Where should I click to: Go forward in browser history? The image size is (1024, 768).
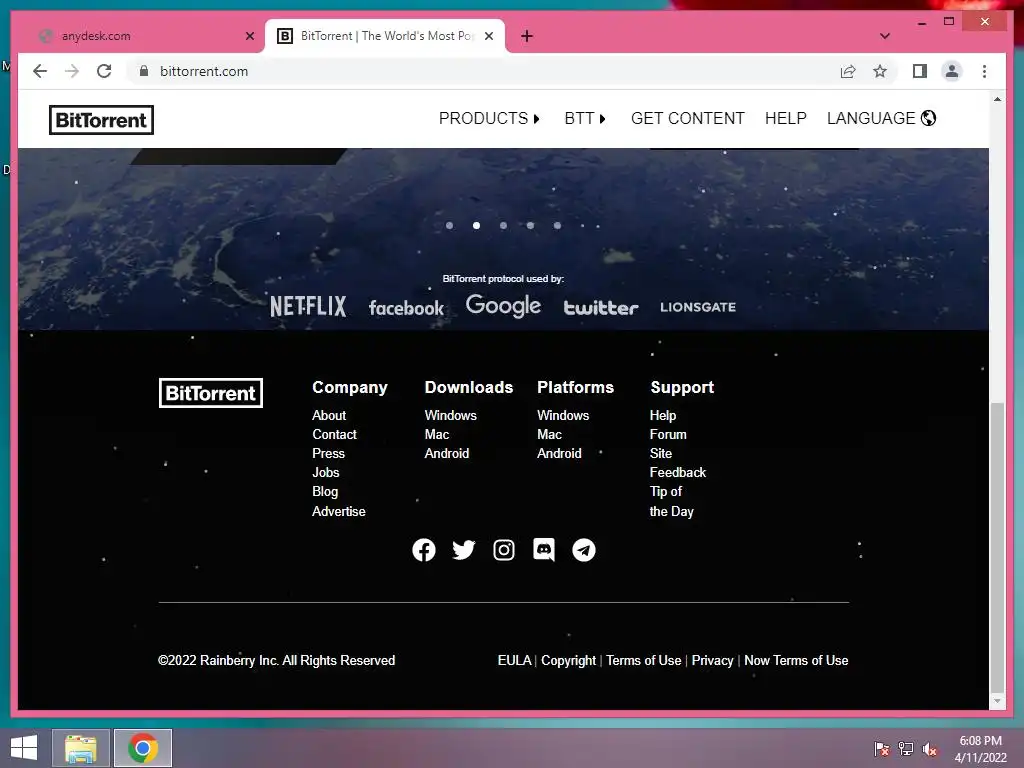click(72, 71)
